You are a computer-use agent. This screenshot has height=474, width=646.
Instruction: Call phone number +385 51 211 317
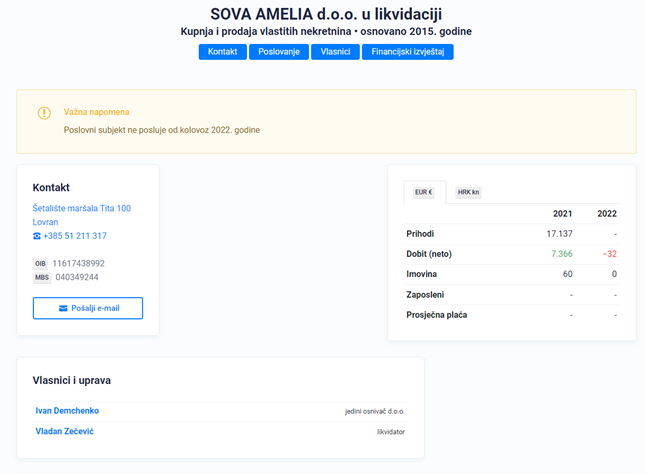[x=75, y=236]
